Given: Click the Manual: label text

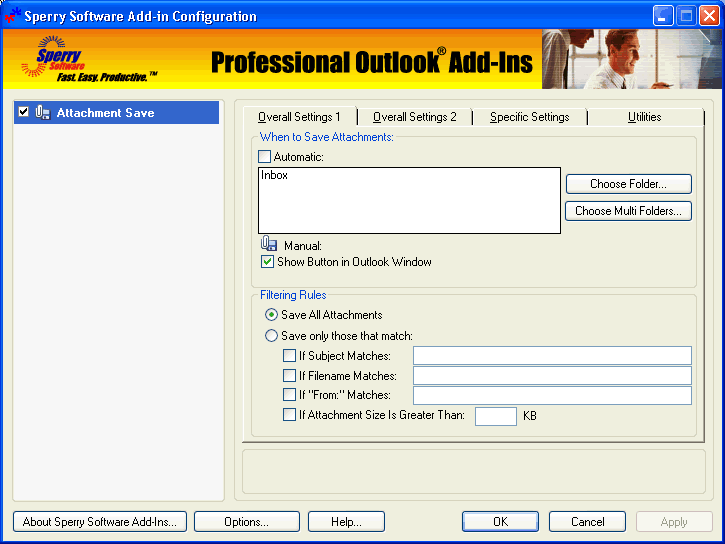Looking at the screenshot, I should point(303,246).
